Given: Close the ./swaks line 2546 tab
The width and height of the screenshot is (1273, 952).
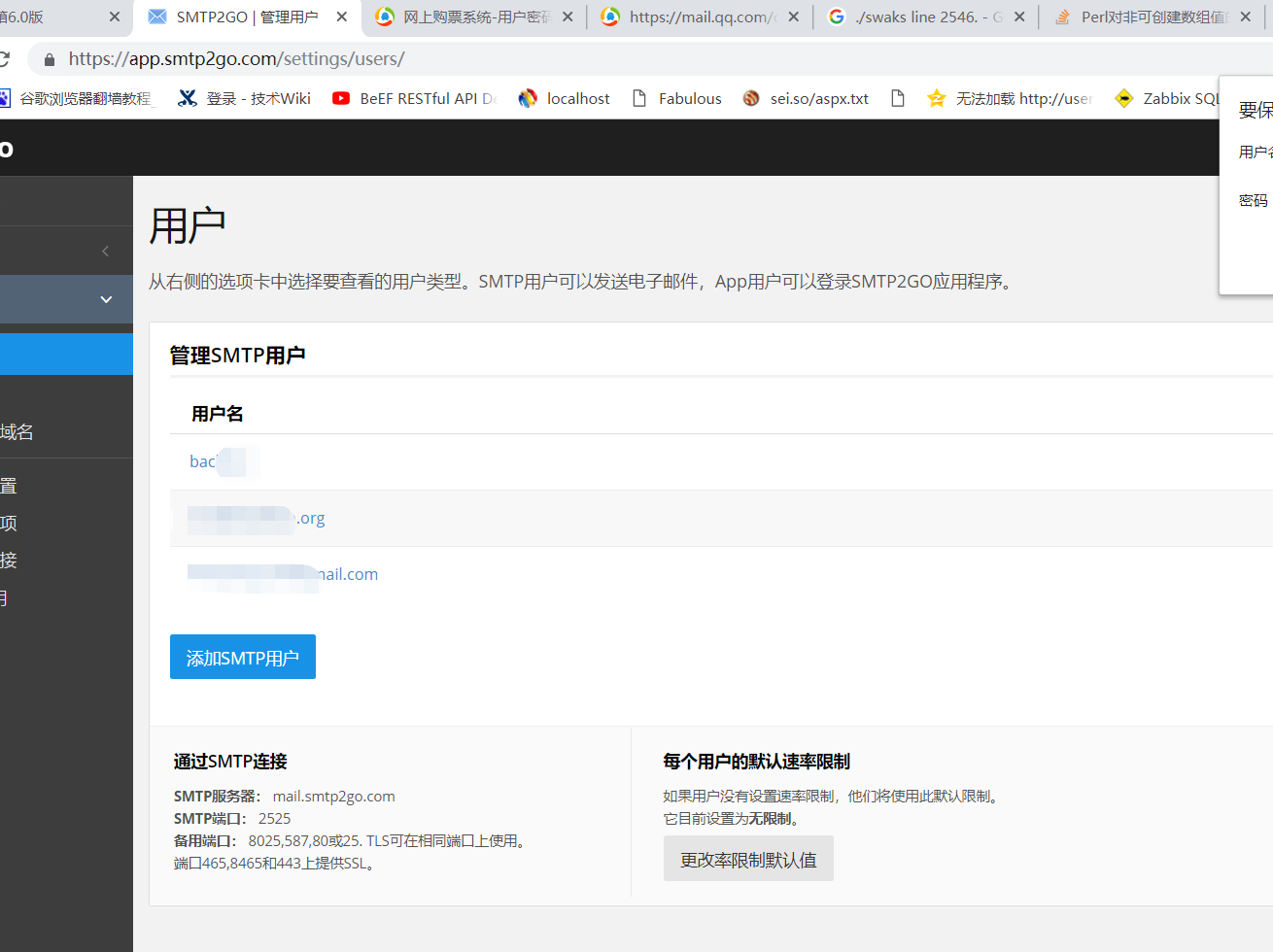Looking at the screenshot, I should (1019, 17).
